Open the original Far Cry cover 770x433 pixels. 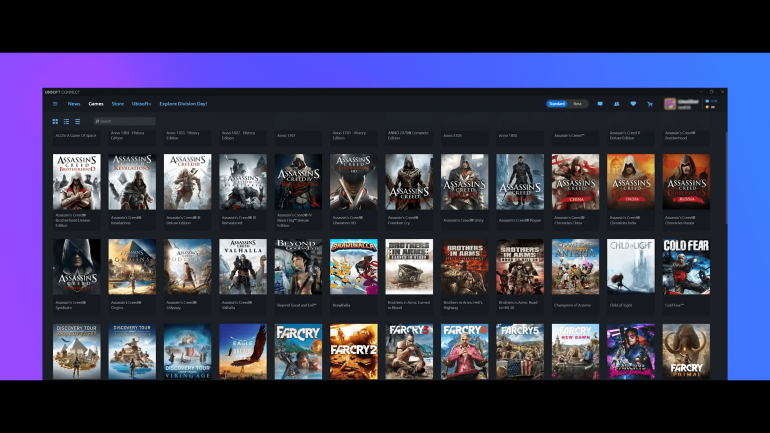click(298, 352)
